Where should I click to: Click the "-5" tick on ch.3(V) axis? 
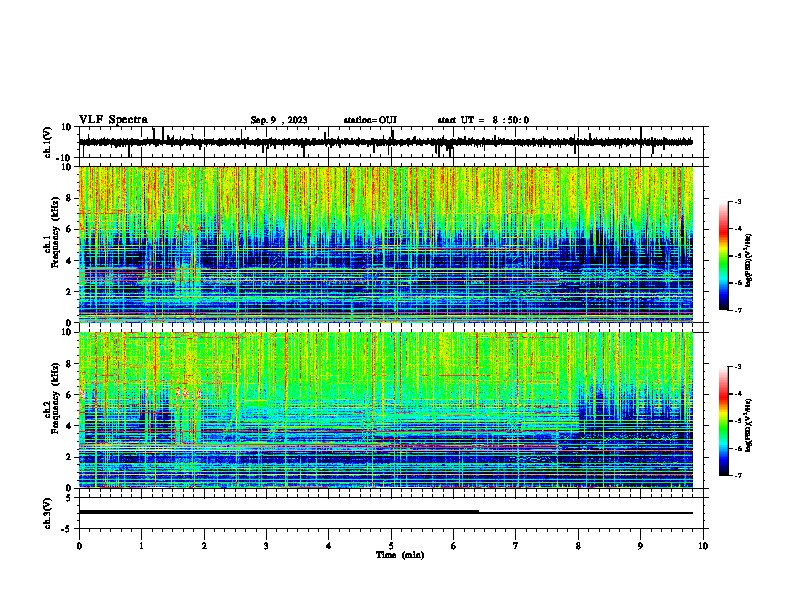pos(68,529)
